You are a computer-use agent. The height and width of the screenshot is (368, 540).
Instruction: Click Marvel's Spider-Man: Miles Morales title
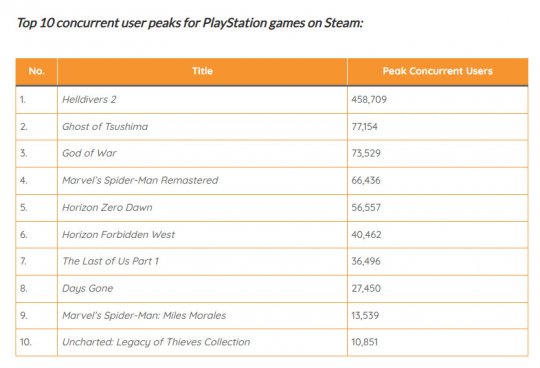144,315
